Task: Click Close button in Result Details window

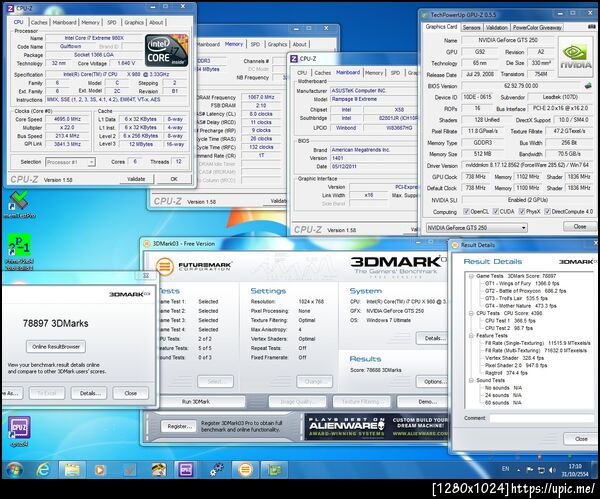Action: (580, 439)
